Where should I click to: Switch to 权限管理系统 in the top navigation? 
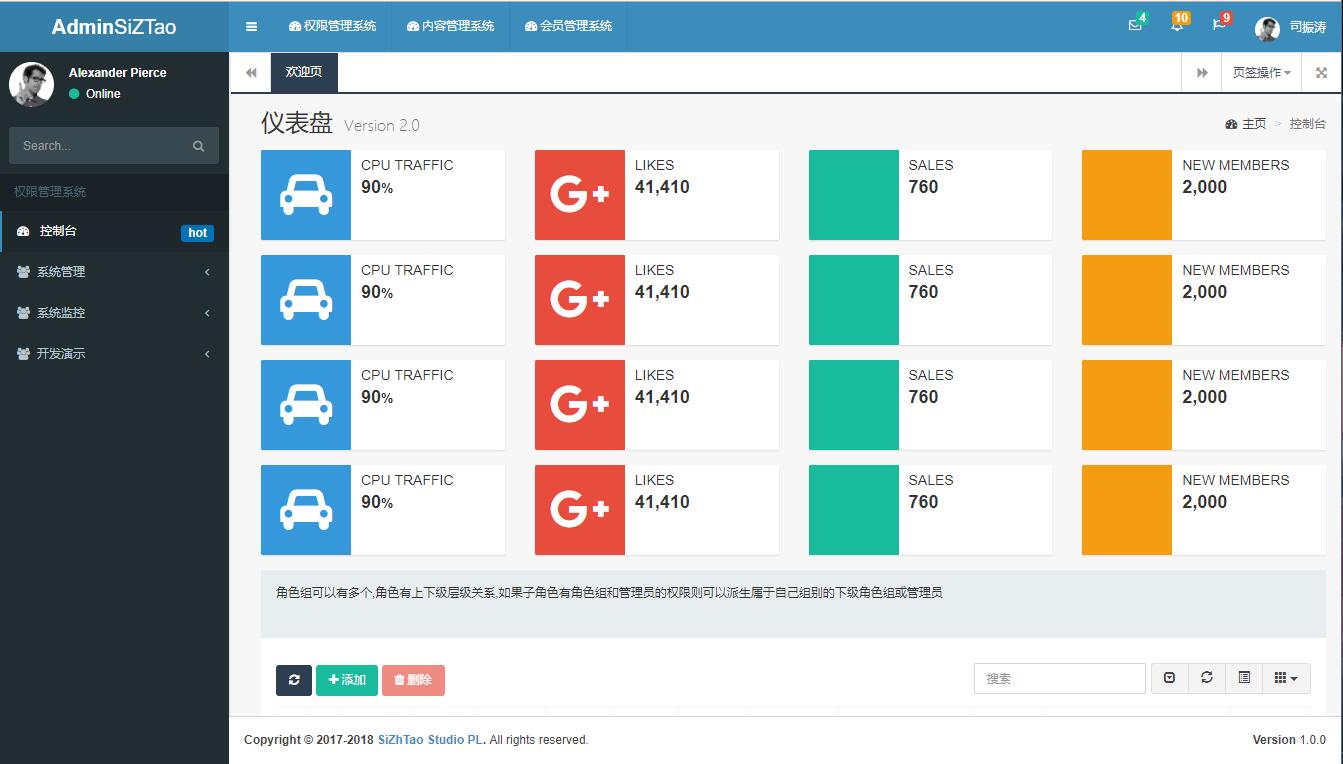[332, 26]
